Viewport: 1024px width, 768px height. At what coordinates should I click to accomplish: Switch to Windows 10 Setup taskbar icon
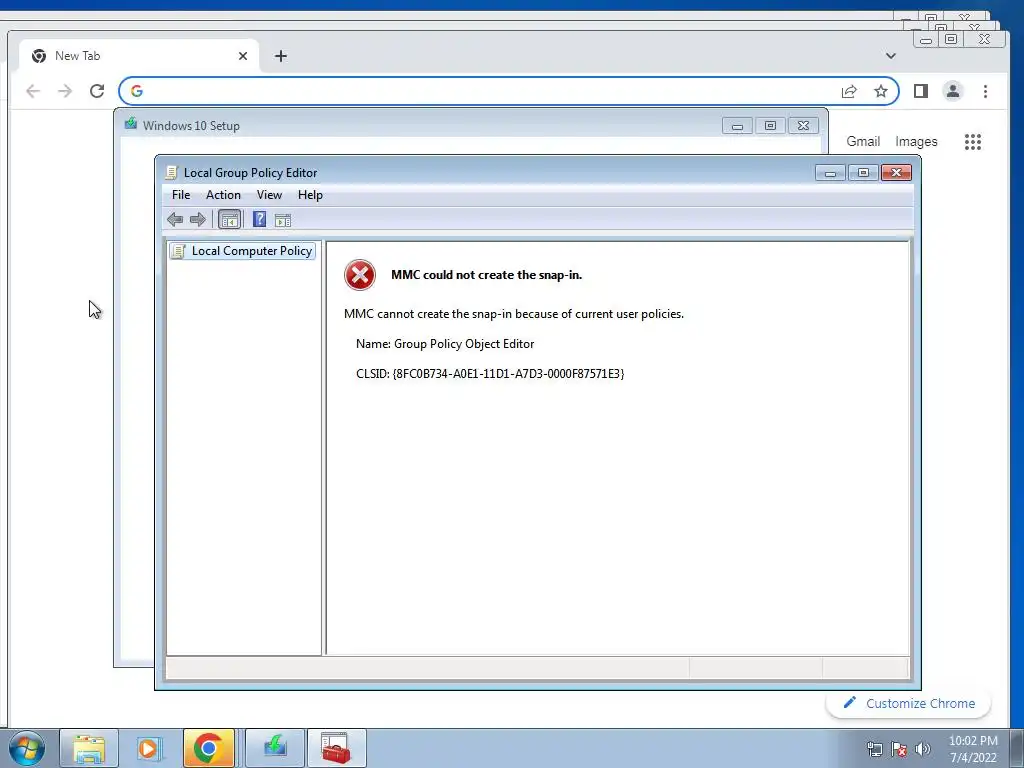coord(275,748)
